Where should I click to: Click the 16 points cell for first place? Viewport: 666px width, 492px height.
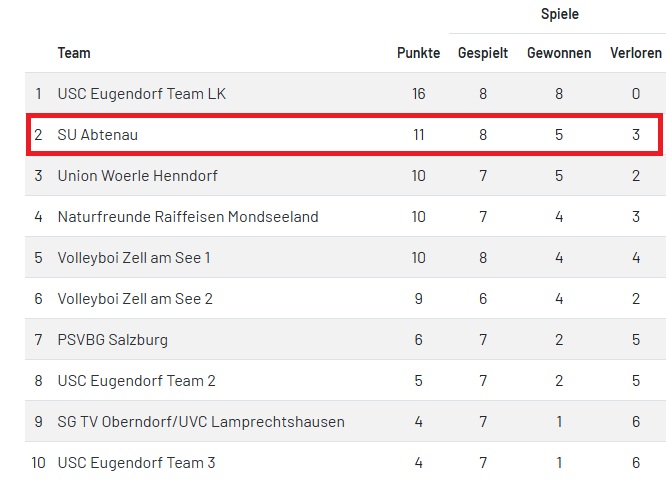pyautogui.click(x=418, y=94)
